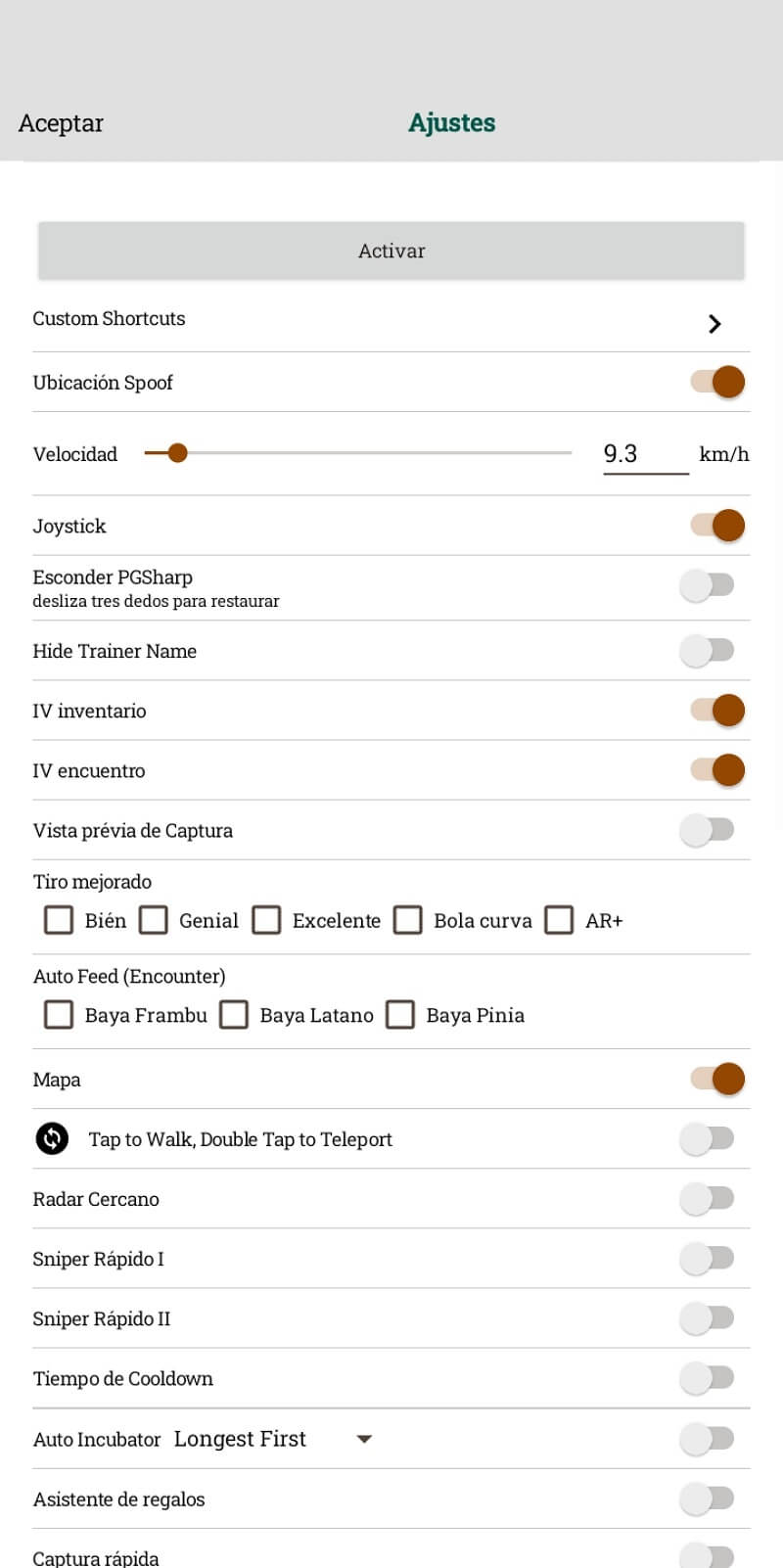Tick the Excelente checkbox
The image size is (783, 1568).
coord(266,920)
